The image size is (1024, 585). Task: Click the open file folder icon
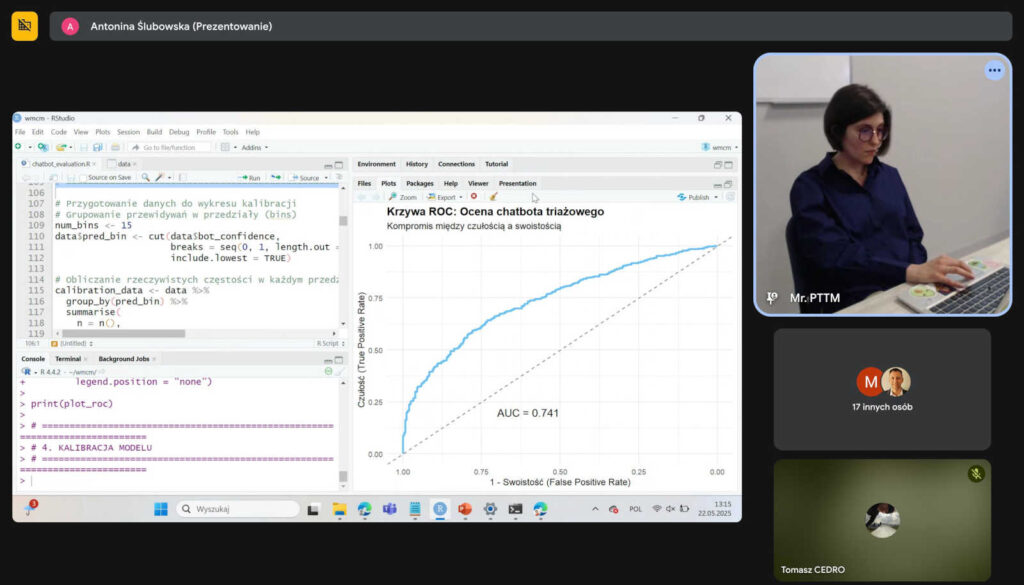(x=61, y=148)
